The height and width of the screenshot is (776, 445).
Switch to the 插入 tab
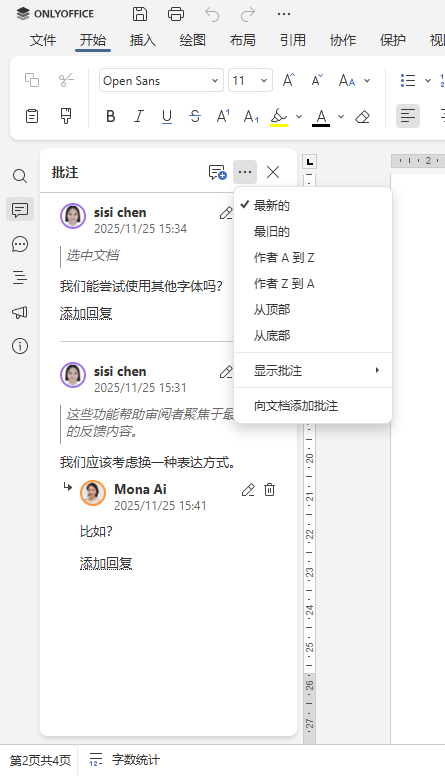click(x=143, y=40)
